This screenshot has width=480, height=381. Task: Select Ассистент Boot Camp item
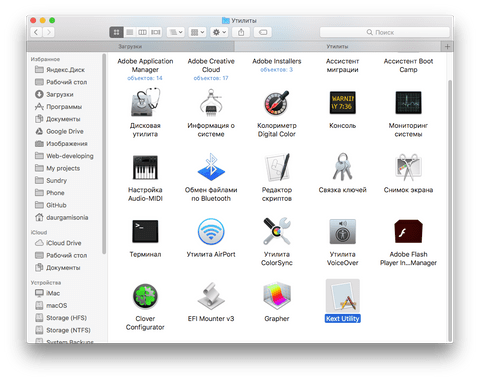pyautogui.click(x=408, y=66)
